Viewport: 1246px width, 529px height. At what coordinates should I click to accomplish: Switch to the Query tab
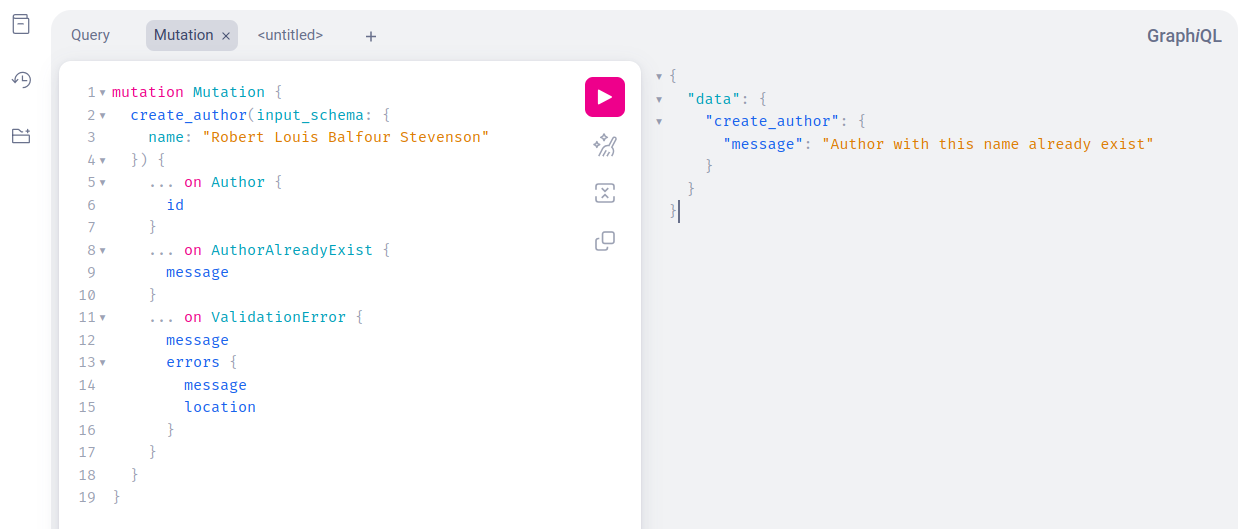coord(90,35)
